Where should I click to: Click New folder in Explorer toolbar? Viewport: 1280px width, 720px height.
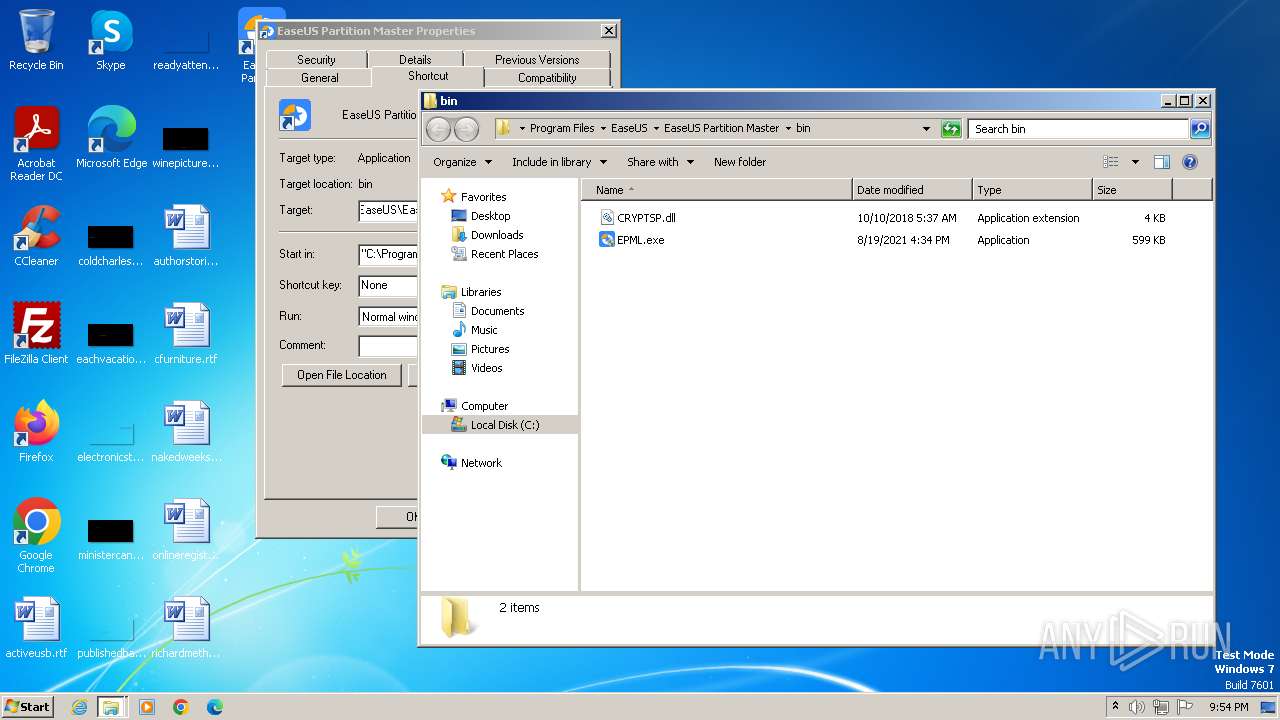pos(740,162)
